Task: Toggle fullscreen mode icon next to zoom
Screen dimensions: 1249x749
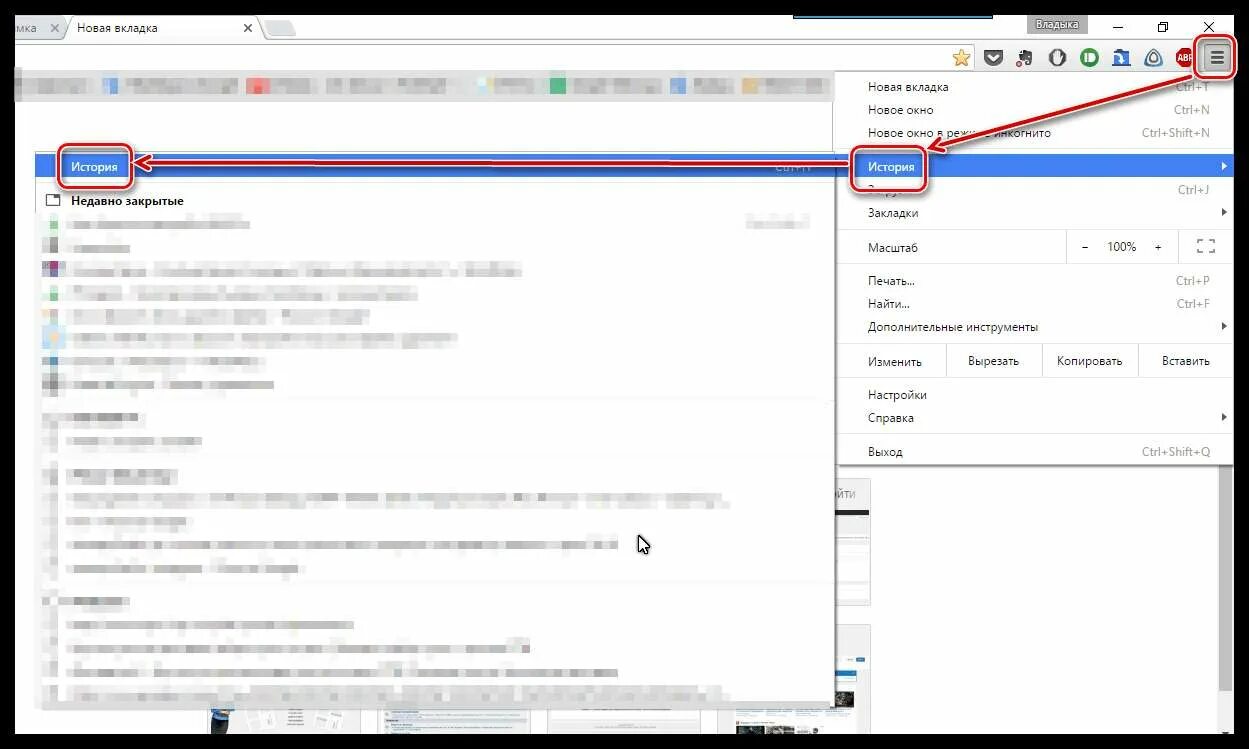Action: pyautogui.click(x=1205, y=246)
